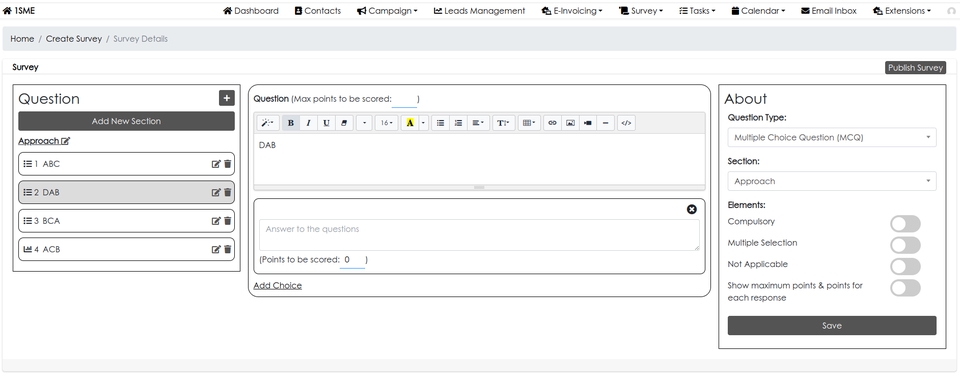Enable the Not Applicable toggle
Image resolution: width=960 pixels, height=383 pixels.
tap(905, 267)
